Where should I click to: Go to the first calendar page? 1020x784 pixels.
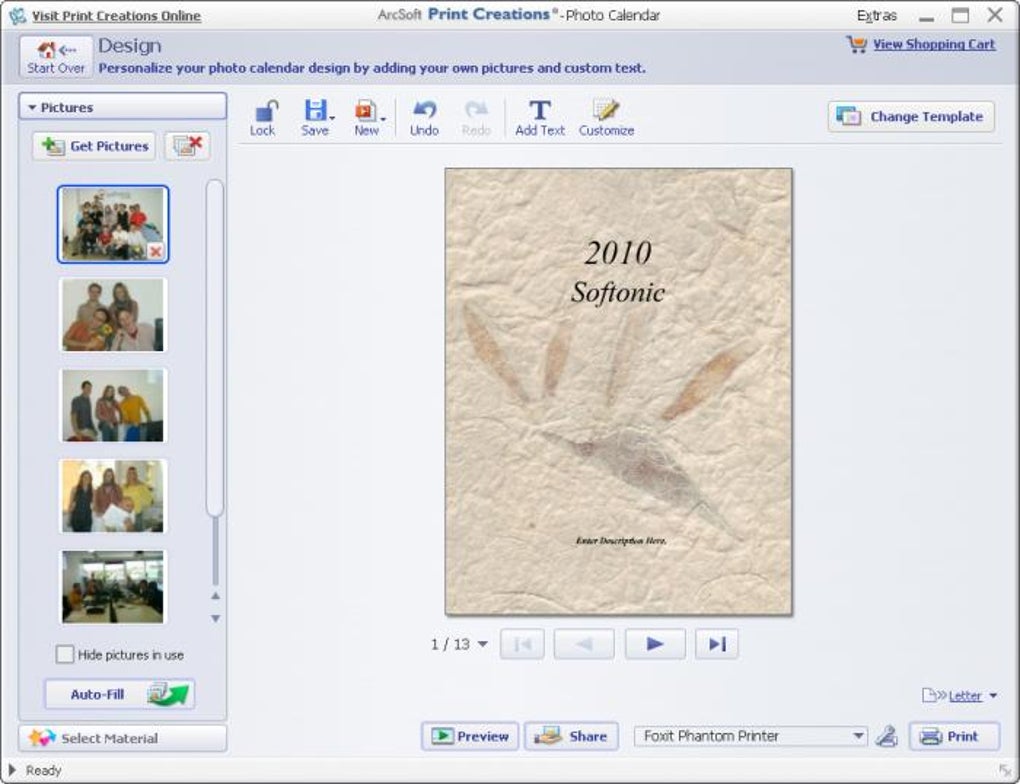[x=522, y=644]
